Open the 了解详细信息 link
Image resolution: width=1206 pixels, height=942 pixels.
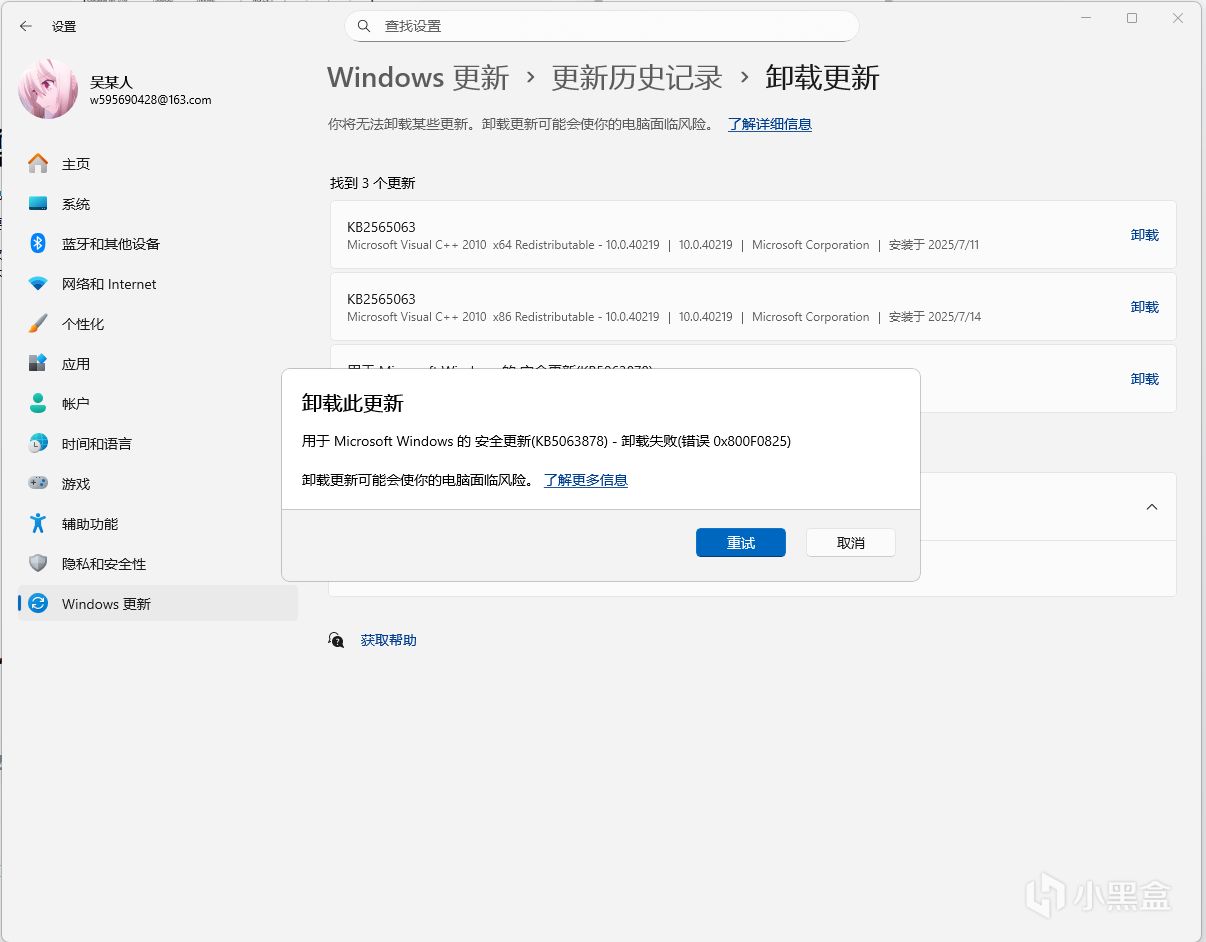[770, 124]
